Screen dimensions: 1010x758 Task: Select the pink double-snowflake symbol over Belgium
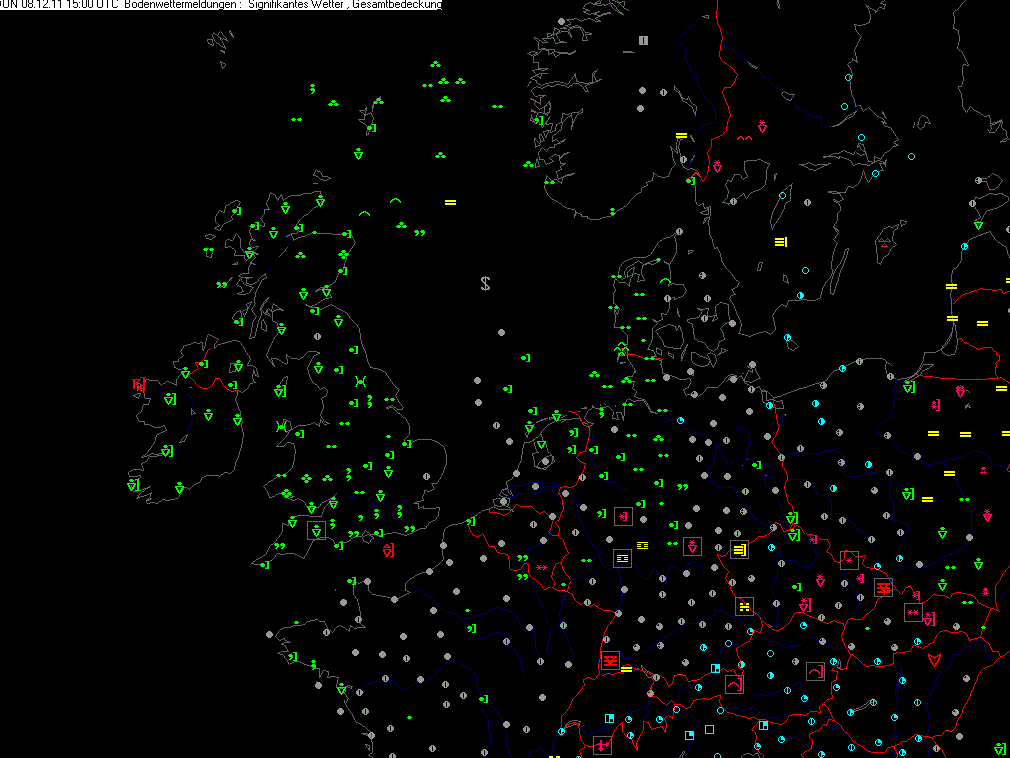[x=542, y=567]
